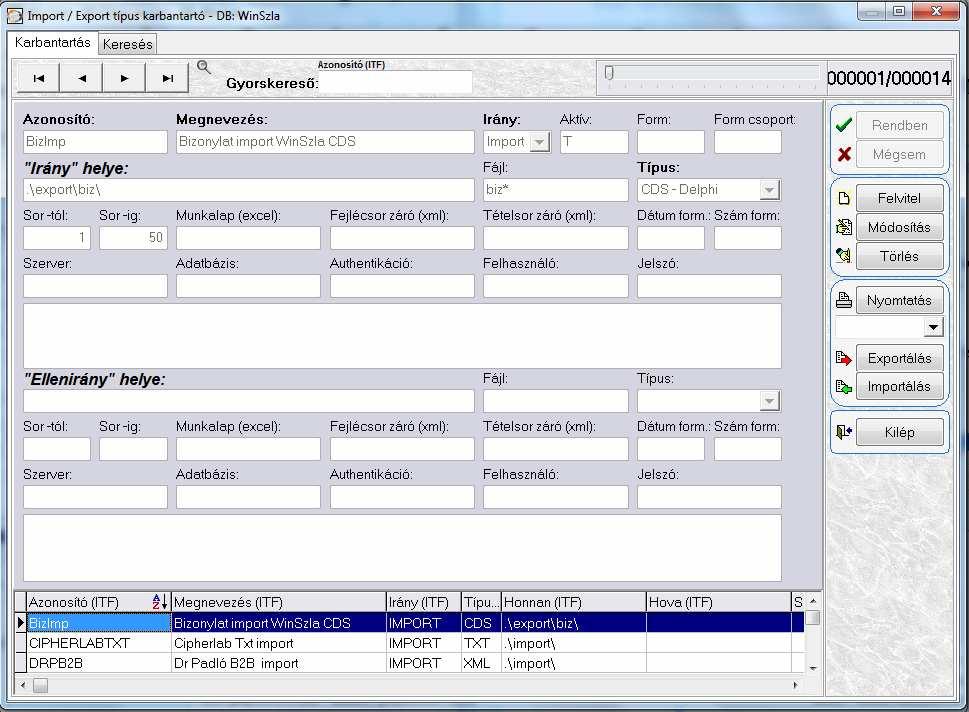969x712 pixels.
Task: Click the application icon in title bar
Action: coord(15,15)
